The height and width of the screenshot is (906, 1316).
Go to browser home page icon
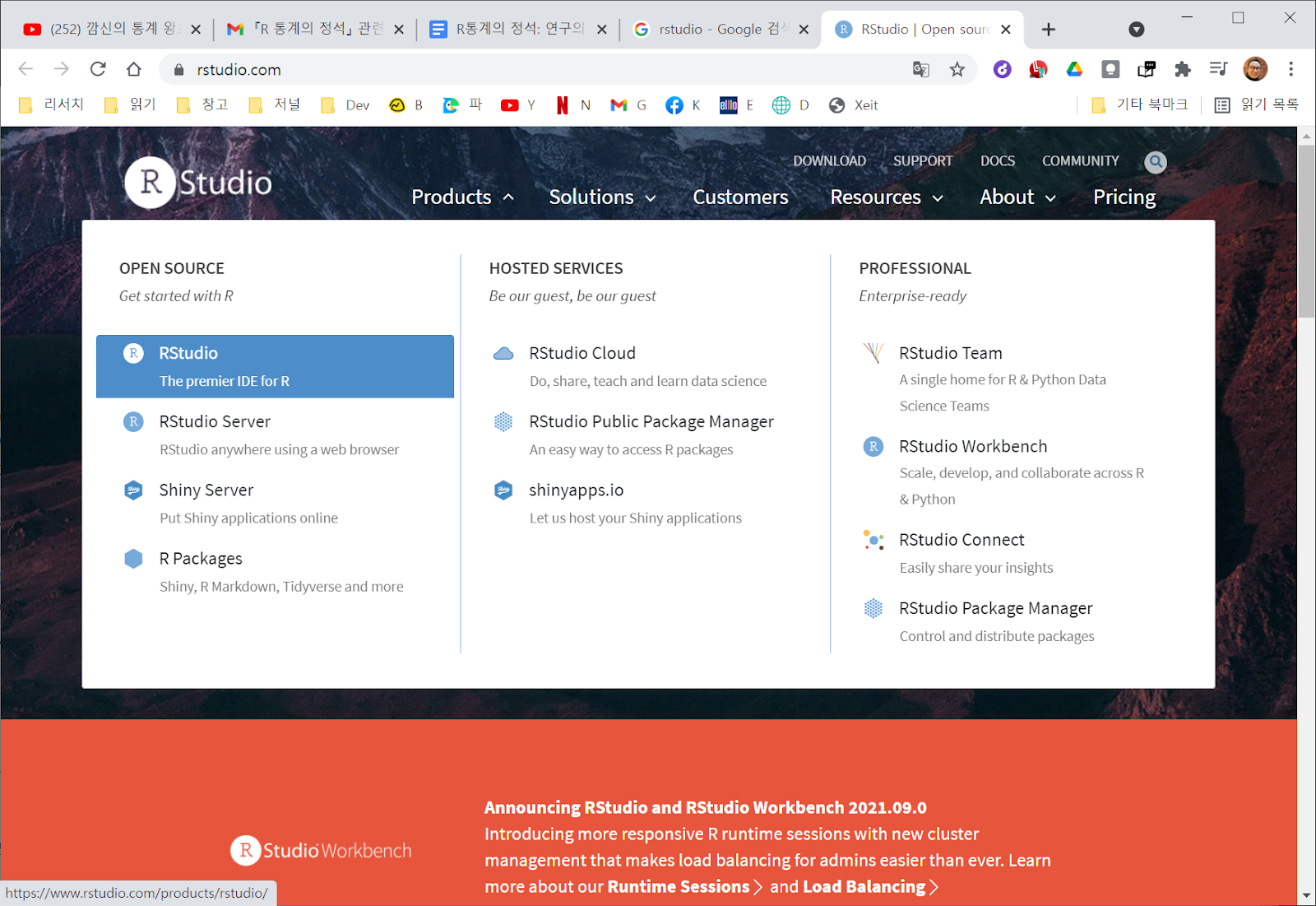[x=134, y=69]
